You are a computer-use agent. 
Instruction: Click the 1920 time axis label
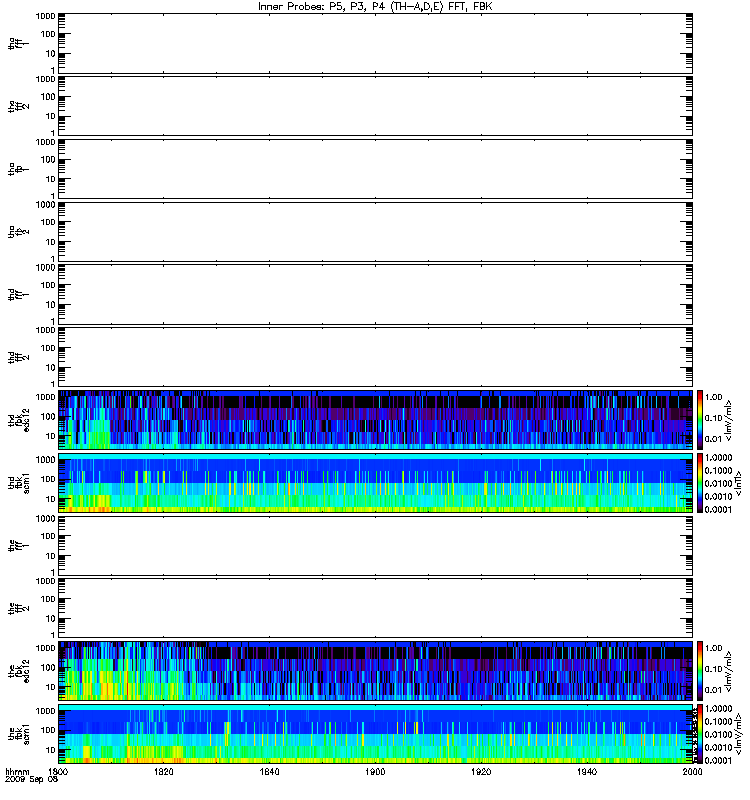481,771
